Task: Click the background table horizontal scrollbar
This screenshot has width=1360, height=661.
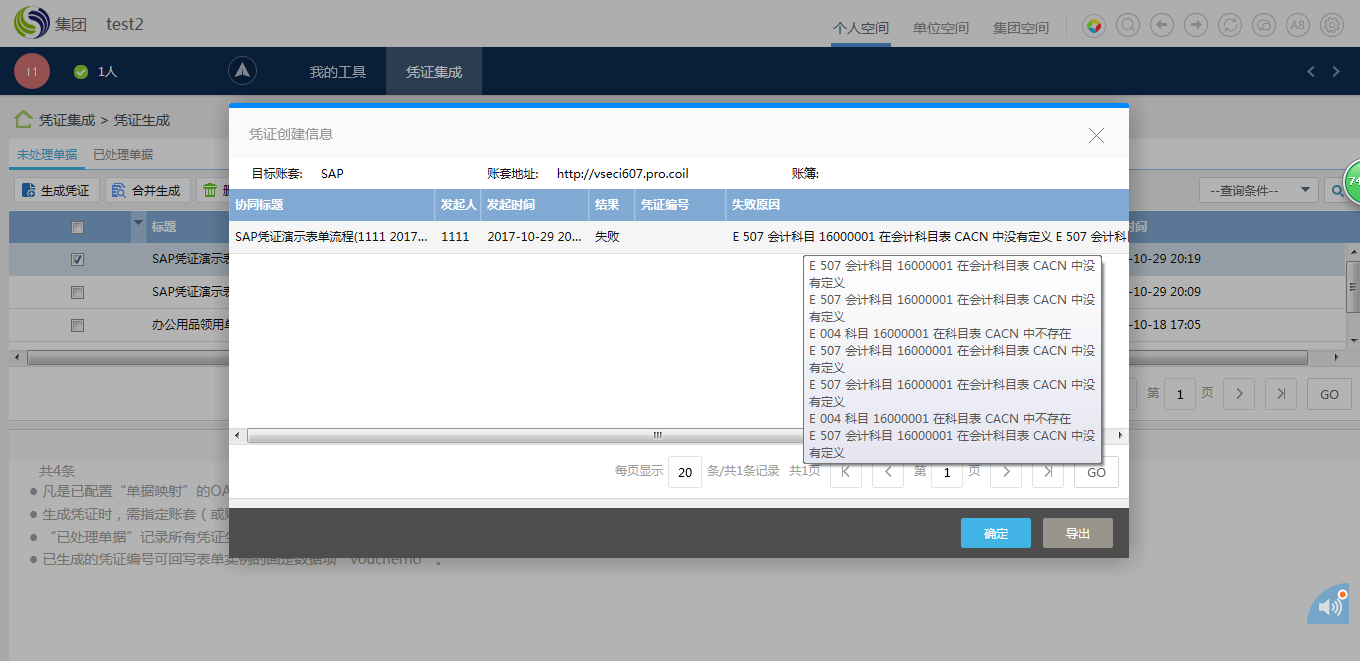Action: pos(666,357)
